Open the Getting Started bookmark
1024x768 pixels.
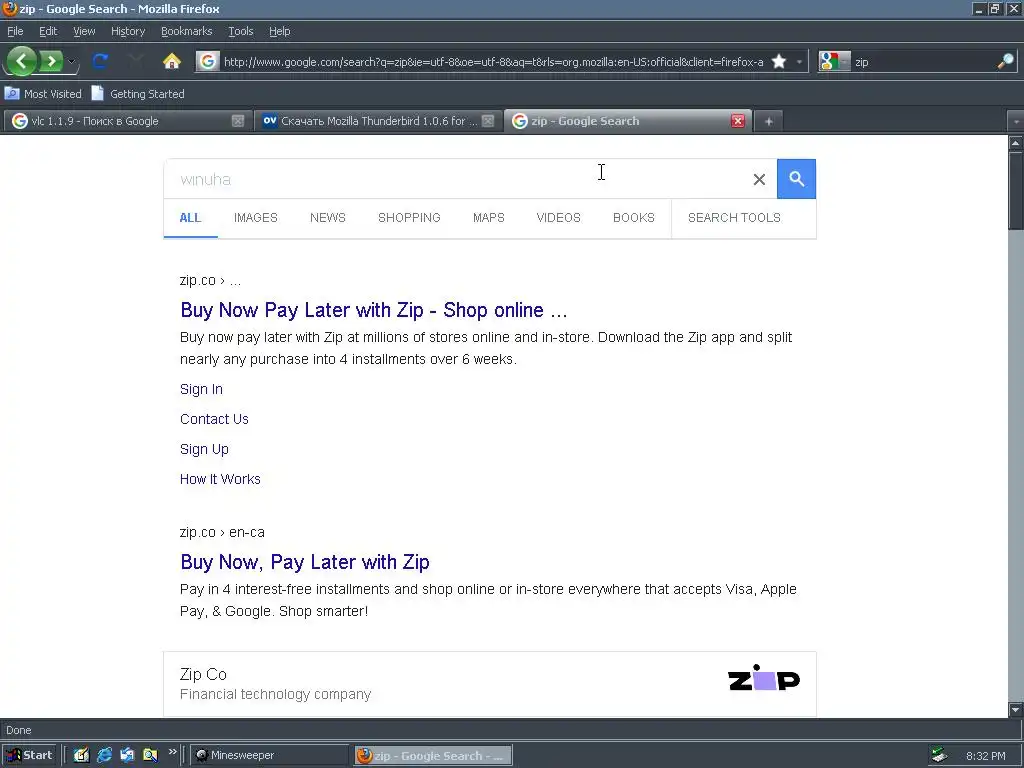(x=138, y=94)
